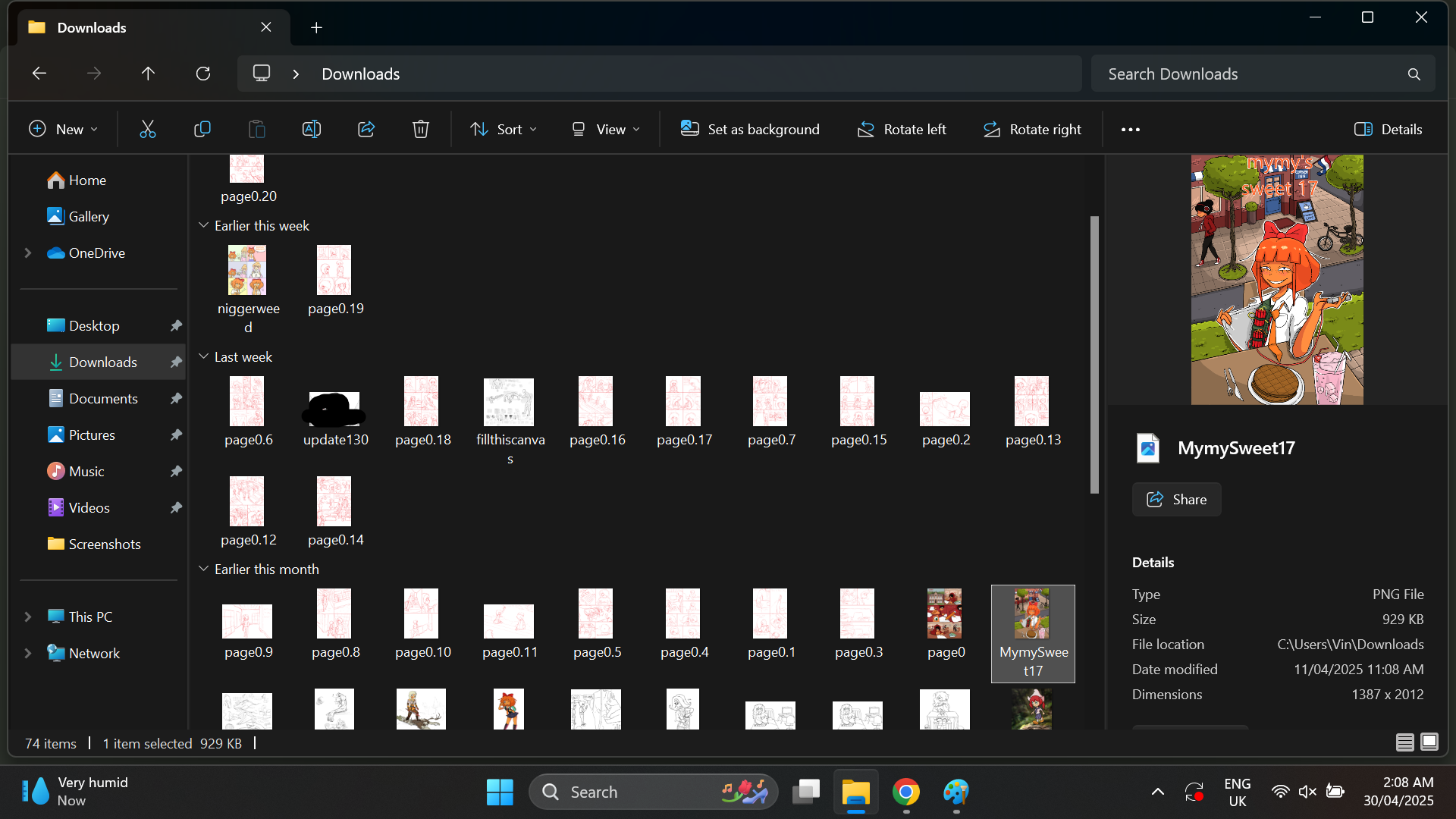The height and width of the screenshot is (819, 1456).
Task: Open the See more three-dots menu
Action: click(x=1131, y=130)
